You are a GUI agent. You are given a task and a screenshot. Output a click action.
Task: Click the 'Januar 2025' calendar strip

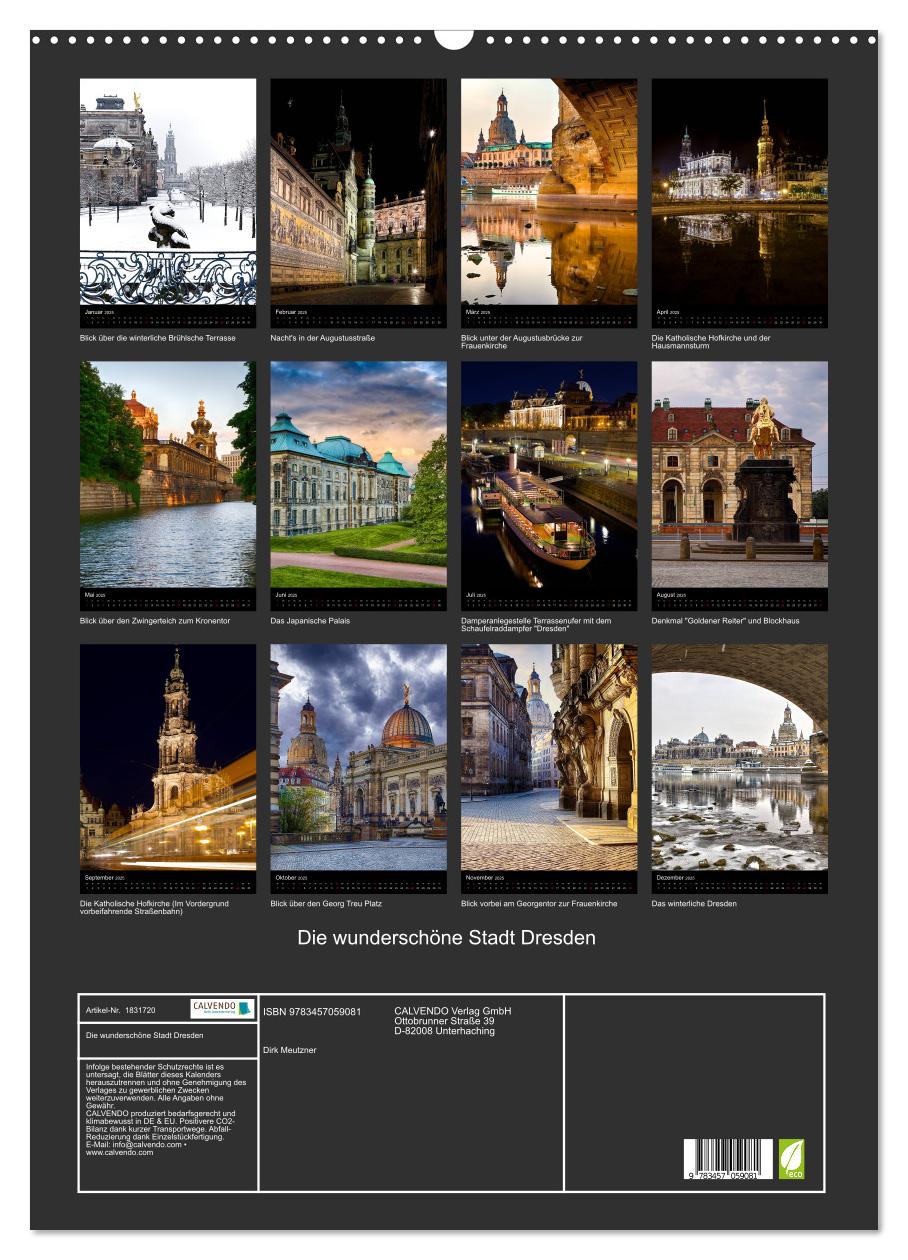pyautogui.click(x=168, y=317)
